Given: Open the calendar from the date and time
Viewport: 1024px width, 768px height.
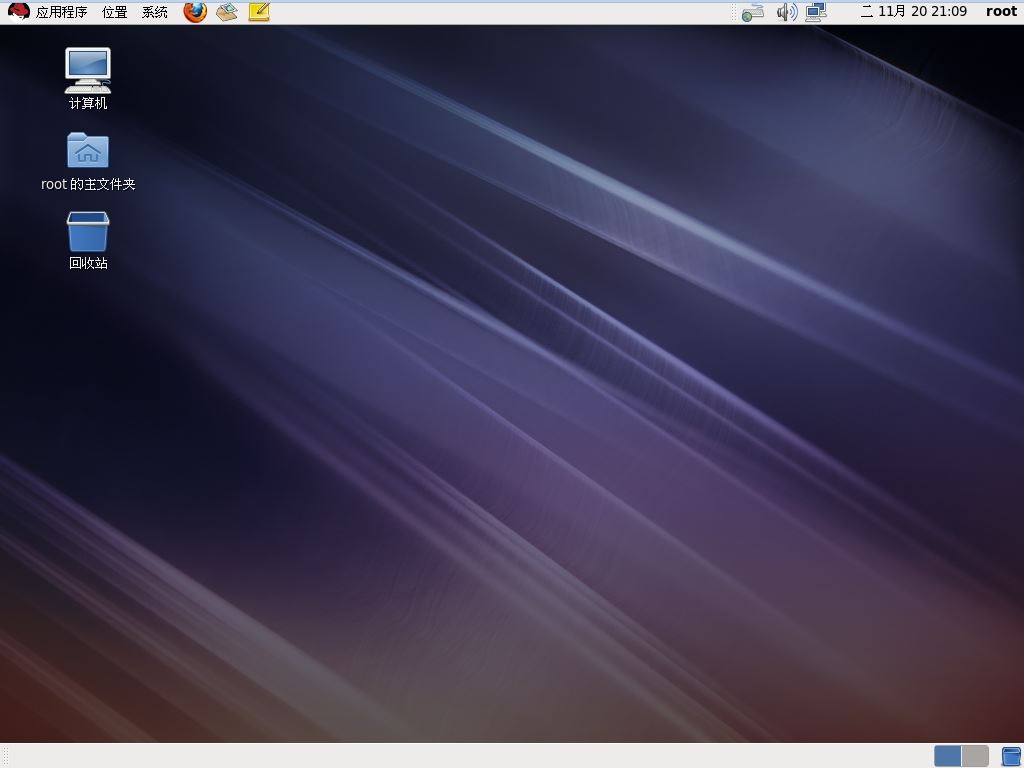Looking at the screenshot, I should [914, 11].
